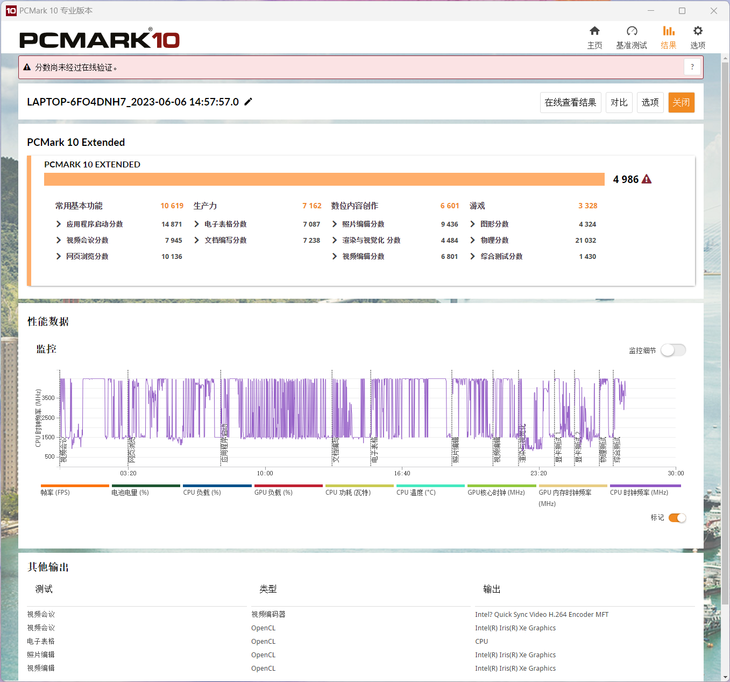730x682 pixels.
Task: Click the result name LAPTOP-6FO4DNH7_2023-06-06 14:57:57.0
Action: [x=133, y=102]
